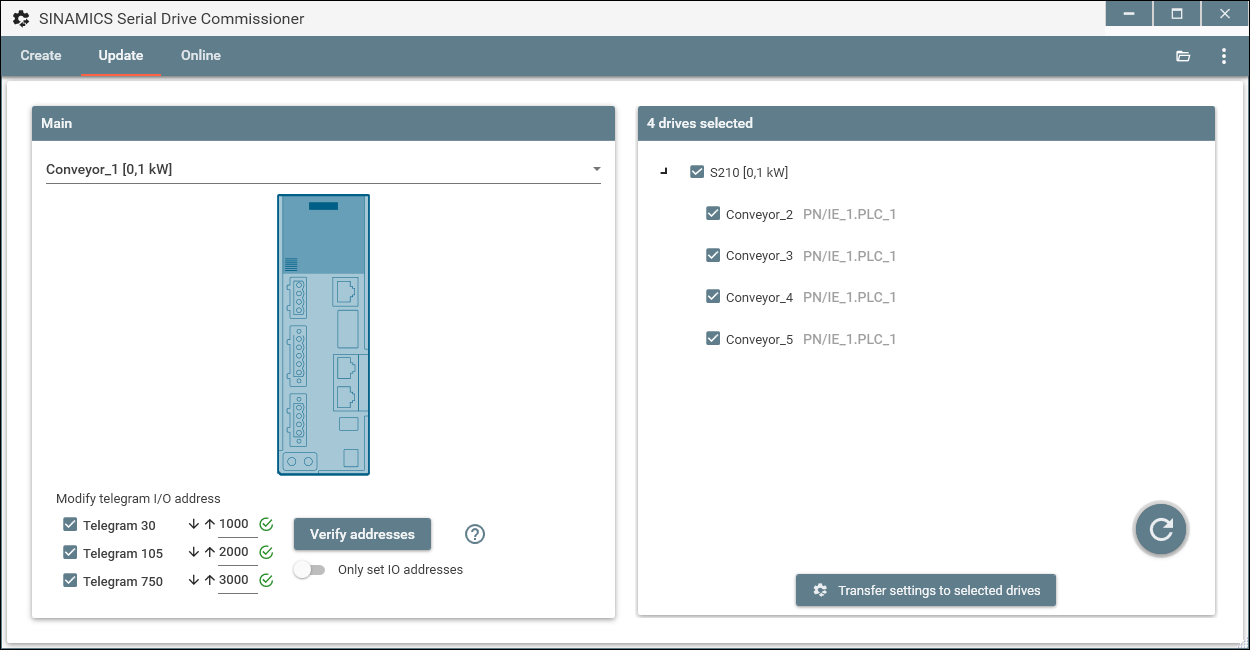This screenshot has height=650, width=1250.
Task: Click the down arrow for Telegram 105 address
Action: tap(194, 552)
